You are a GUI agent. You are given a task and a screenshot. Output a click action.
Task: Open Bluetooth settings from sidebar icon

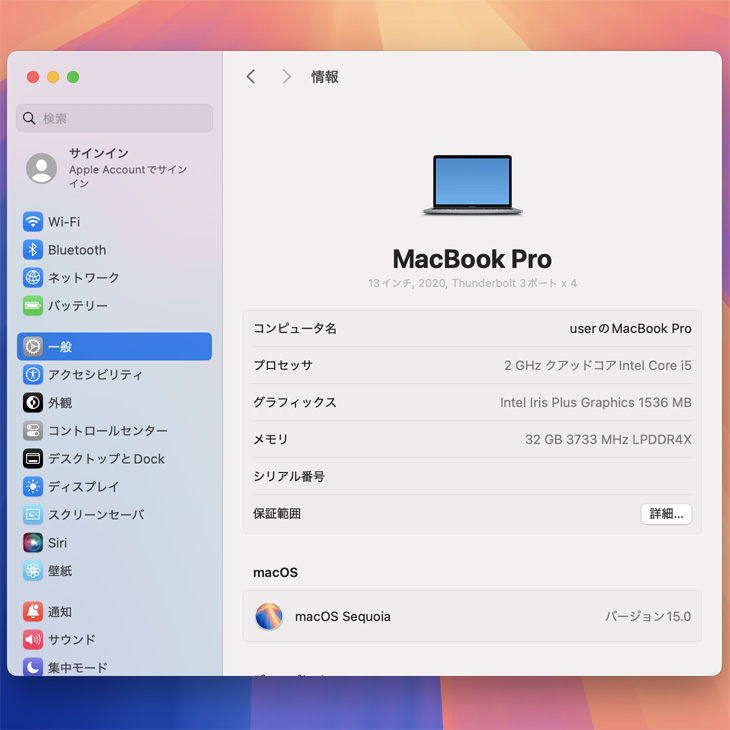33,250
